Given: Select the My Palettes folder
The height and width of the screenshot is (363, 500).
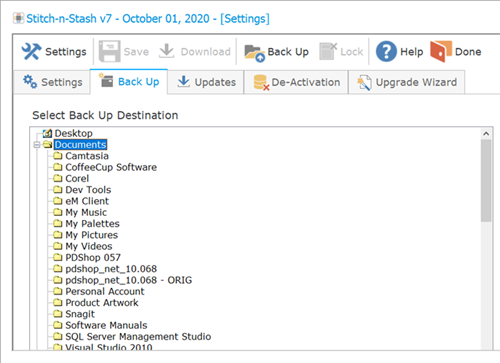Looking at the screenshot, I should pyautogui.click(x=92, y=224).
